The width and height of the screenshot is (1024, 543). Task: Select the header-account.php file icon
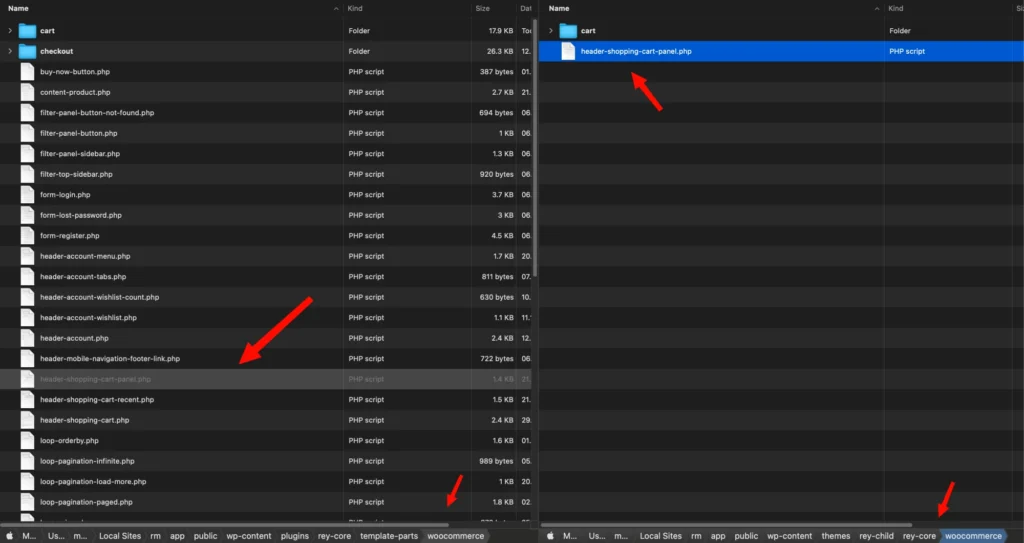(x=27, y=338)
